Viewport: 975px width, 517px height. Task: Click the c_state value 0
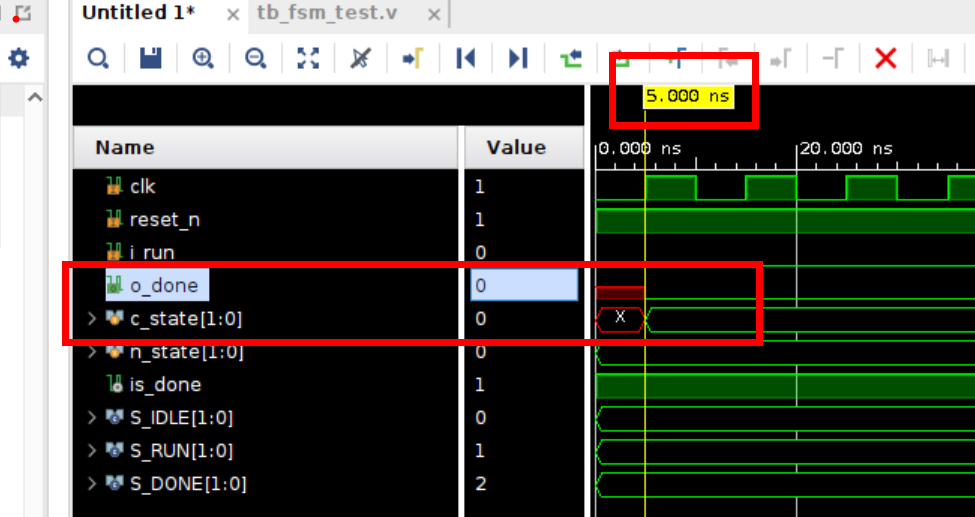pyautogui.click(x=480, y=319)
